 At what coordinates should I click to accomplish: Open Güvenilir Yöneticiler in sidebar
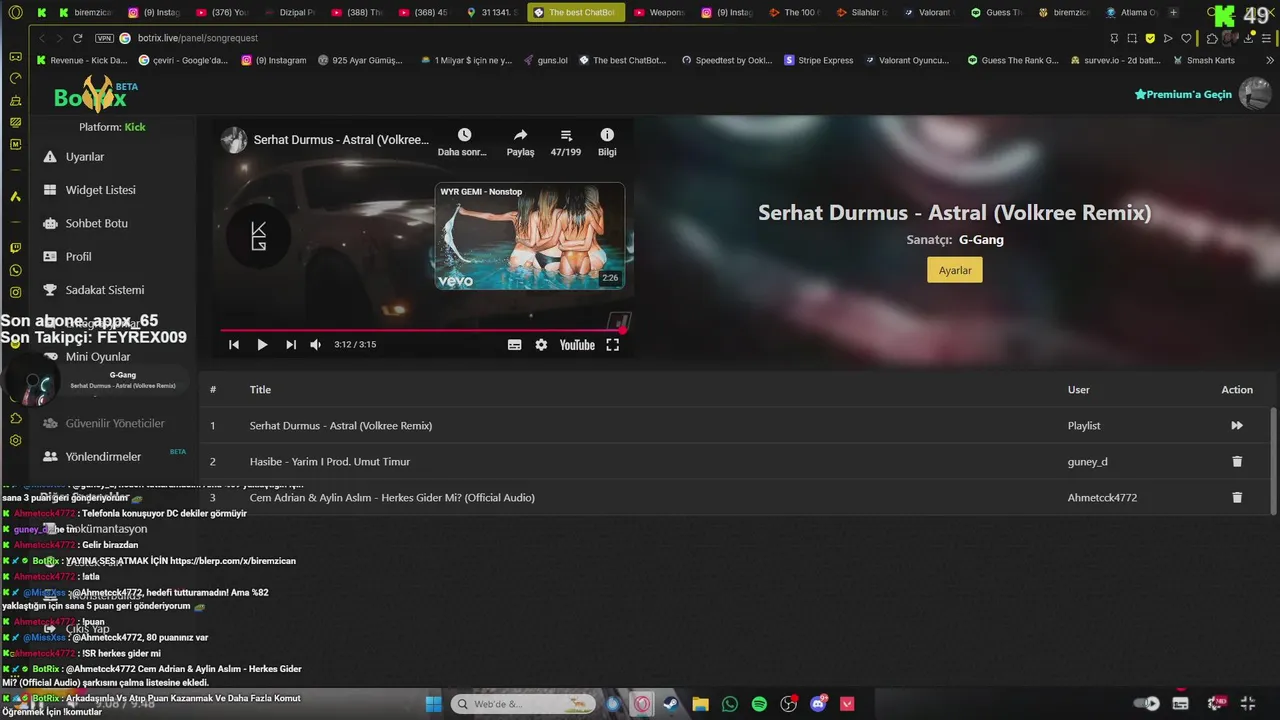[x=115, y=423]
